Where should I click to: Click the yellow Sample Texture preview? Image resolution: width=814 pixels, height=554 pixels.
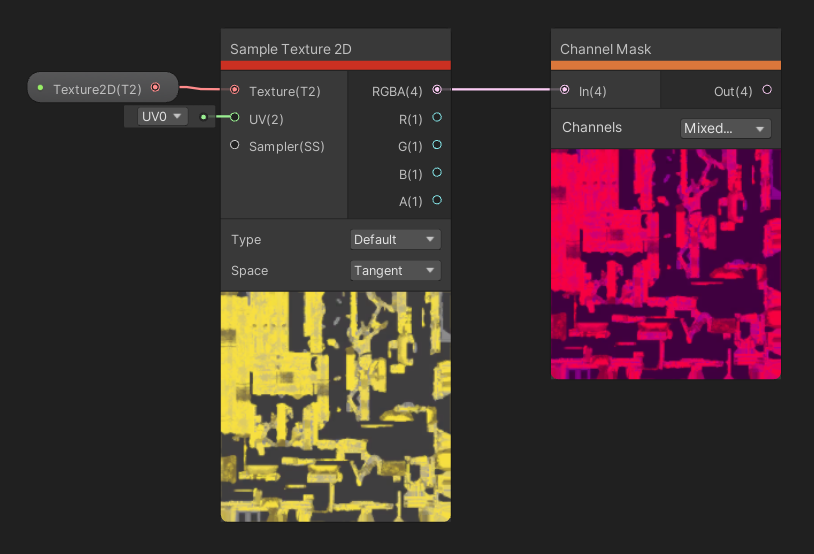pyautogui.click(x=335, y=405)
